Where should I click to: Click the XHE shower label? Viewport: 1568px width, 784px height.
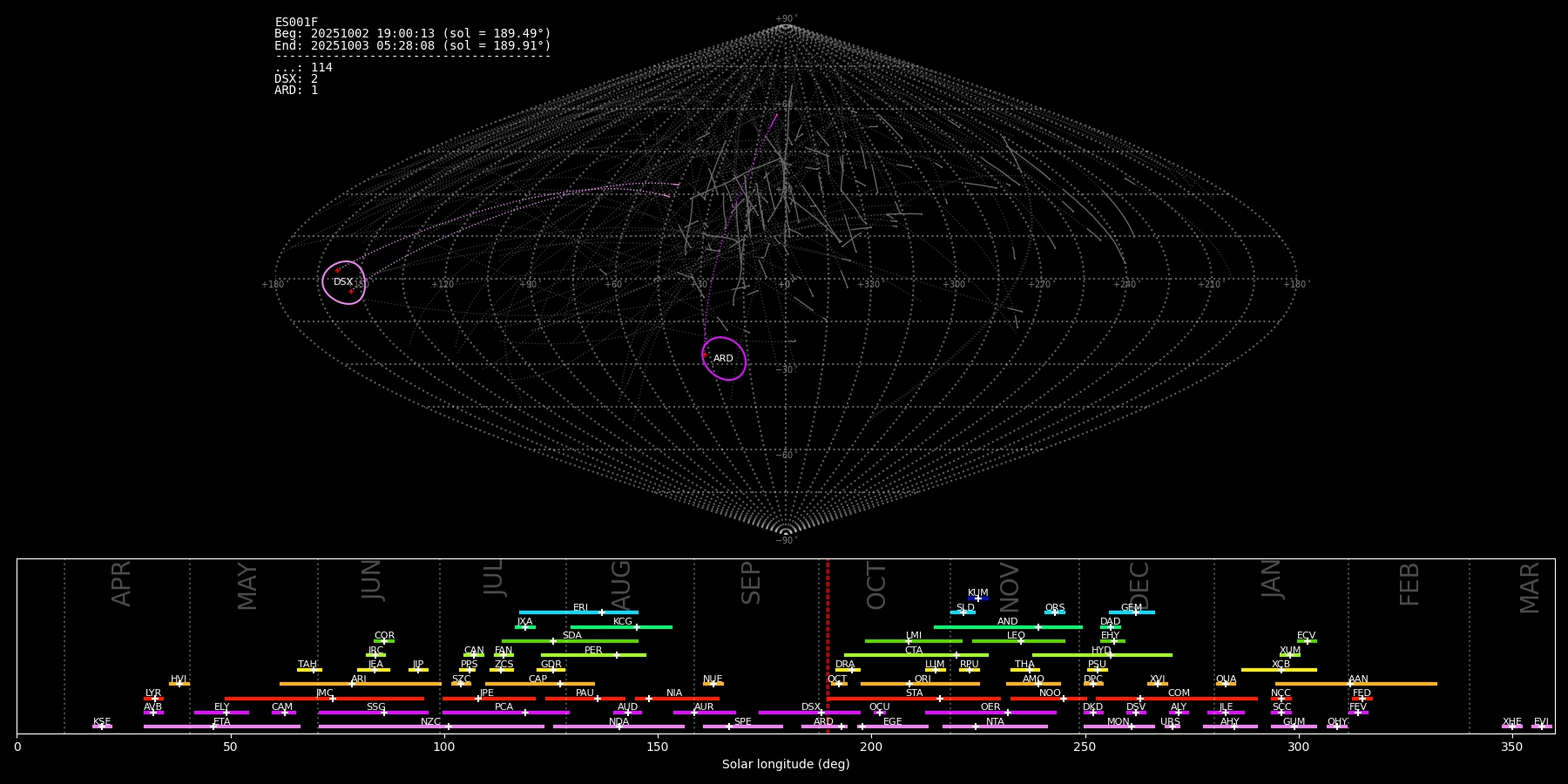coord(1511,722)
